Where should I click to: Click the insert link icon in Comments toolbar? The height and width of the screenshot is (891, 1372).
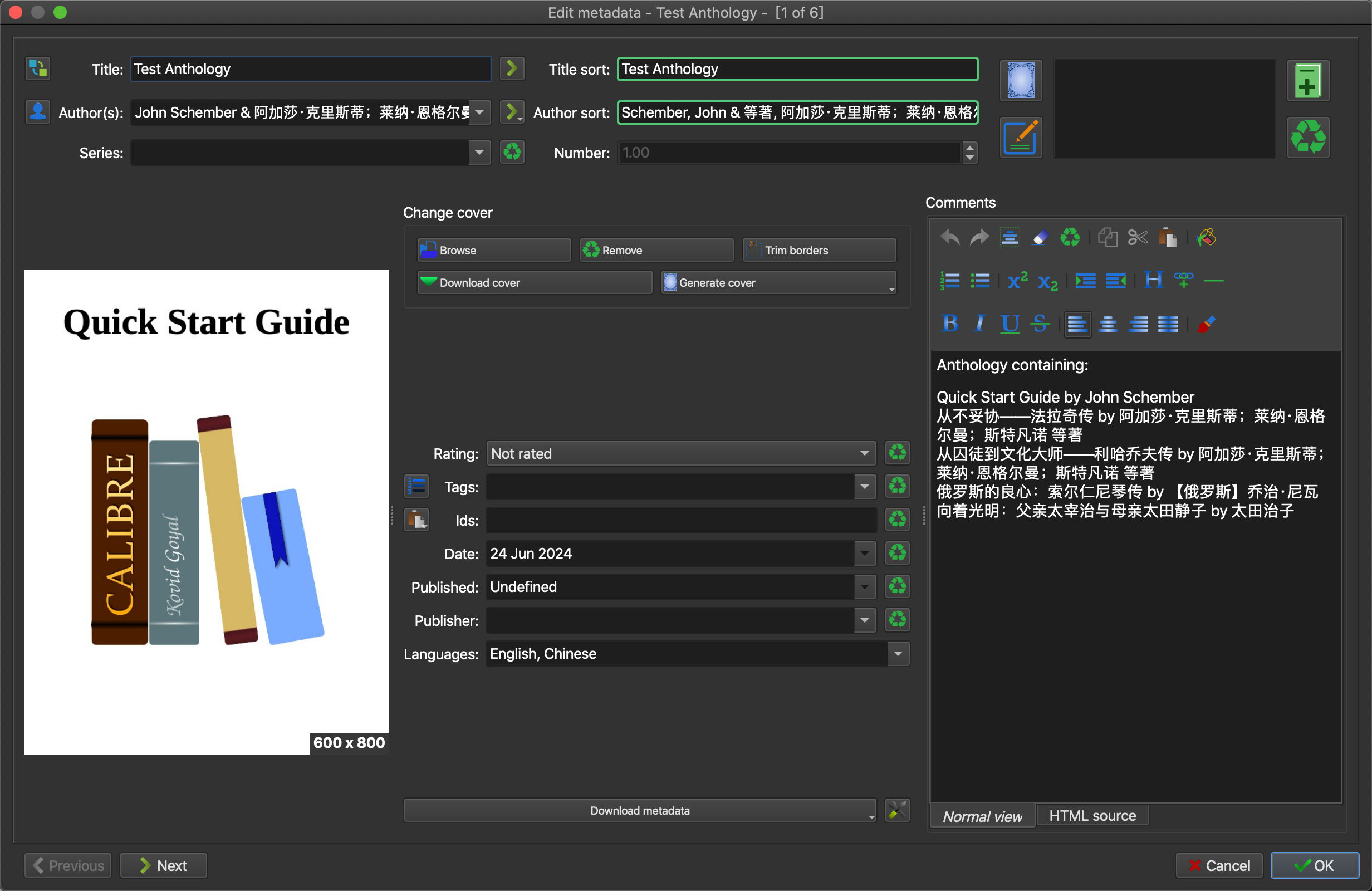pos(1183,281)
